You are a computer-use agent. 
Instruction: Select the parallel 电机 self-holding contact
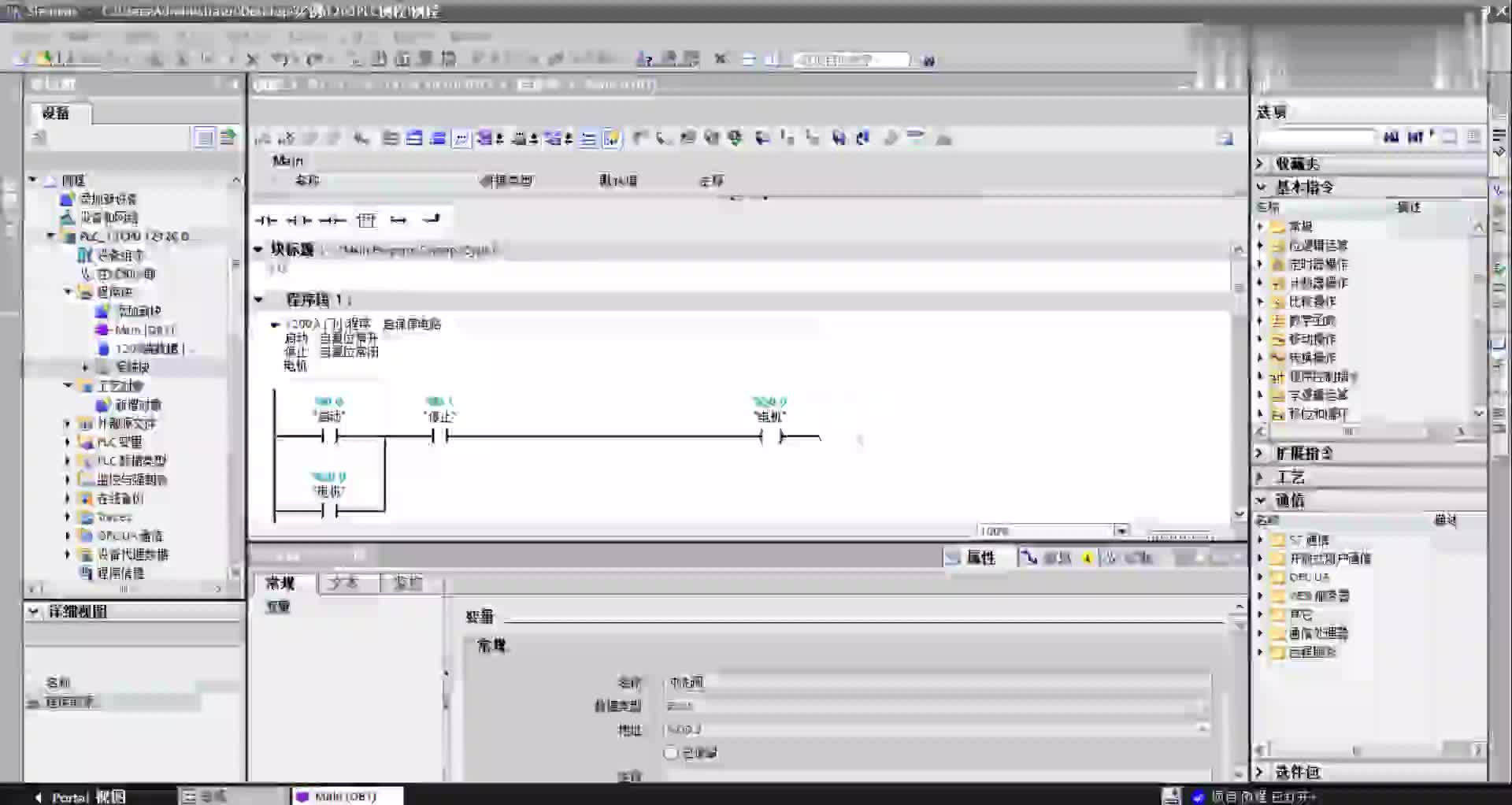click(x=329, y=511)
